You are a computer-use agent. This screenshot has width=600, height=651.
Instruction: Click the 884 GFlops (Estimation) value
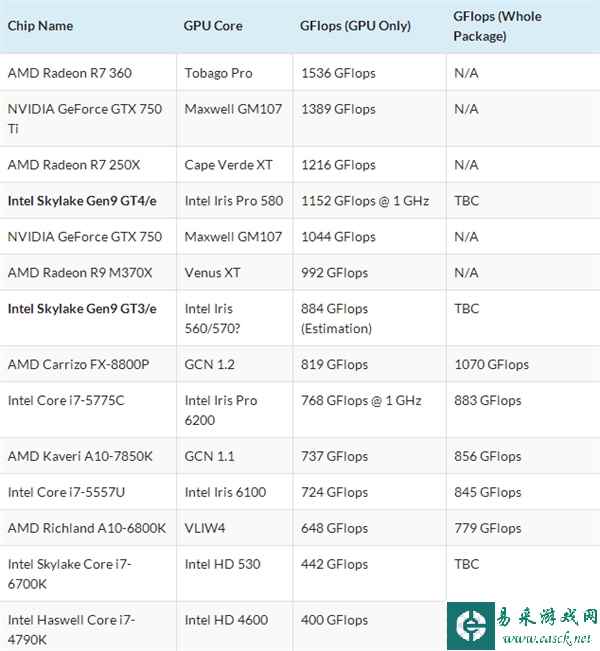pyautogui.click(x=336, y=318)
